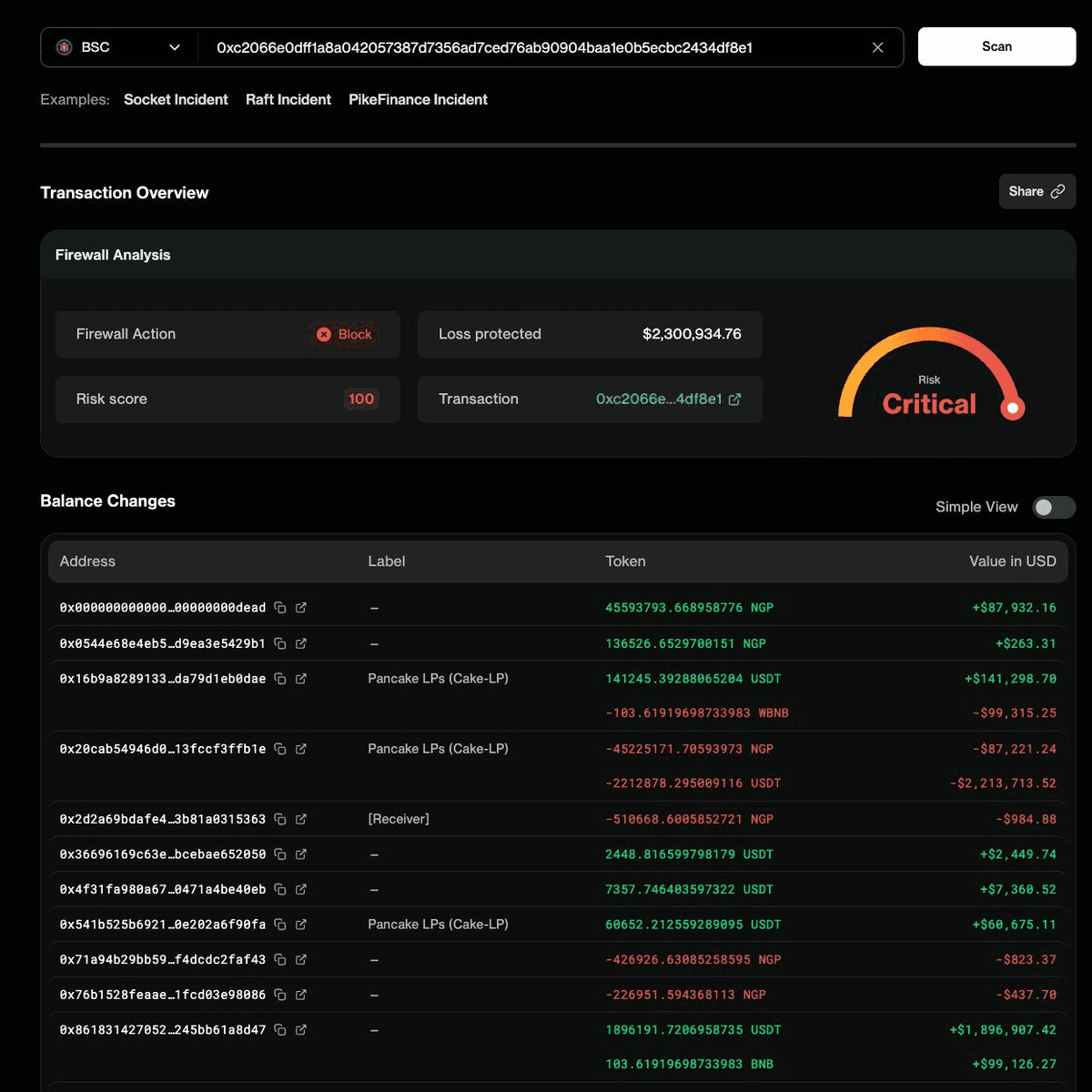The height and width of the screenshot is (1092, 1092).
Task: Copy the 0x4f31fa980a67…0471a4be40eb address
Action: tap(280, 889)
